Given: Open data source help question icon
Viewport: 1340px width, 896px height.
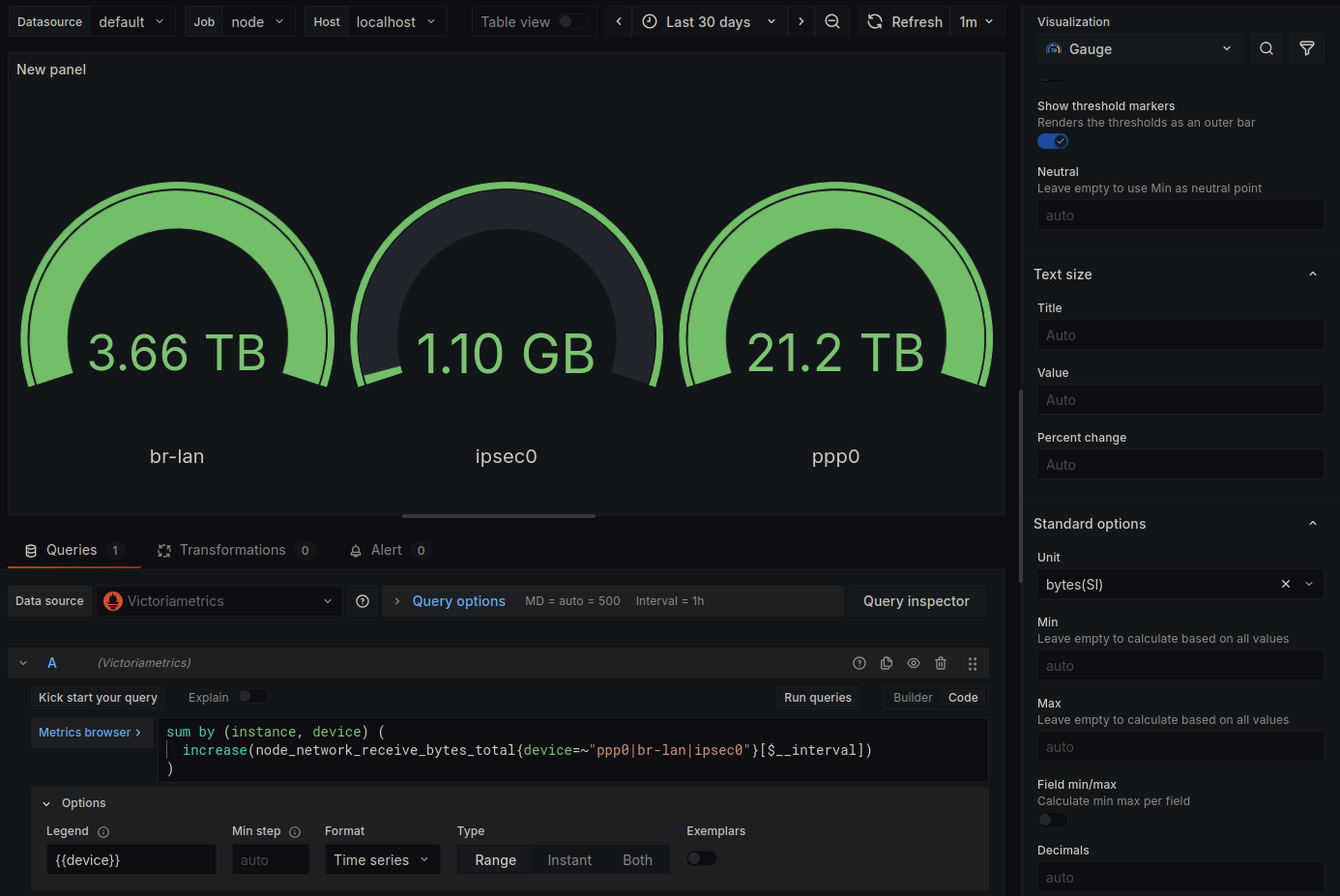Looking at the screenshot, I should pyautogui.click(x=363, y=601).
